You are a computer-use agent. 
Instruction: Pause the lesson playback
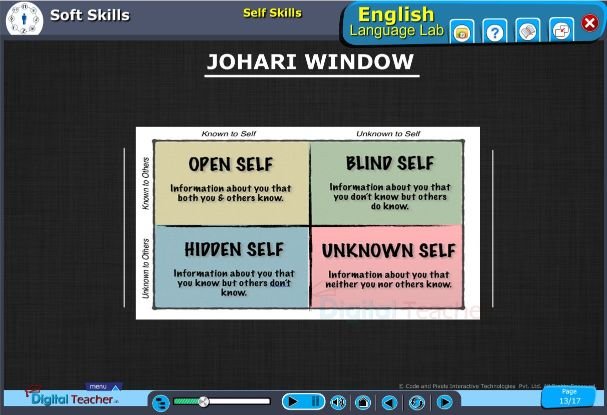[x=315, y=402]
